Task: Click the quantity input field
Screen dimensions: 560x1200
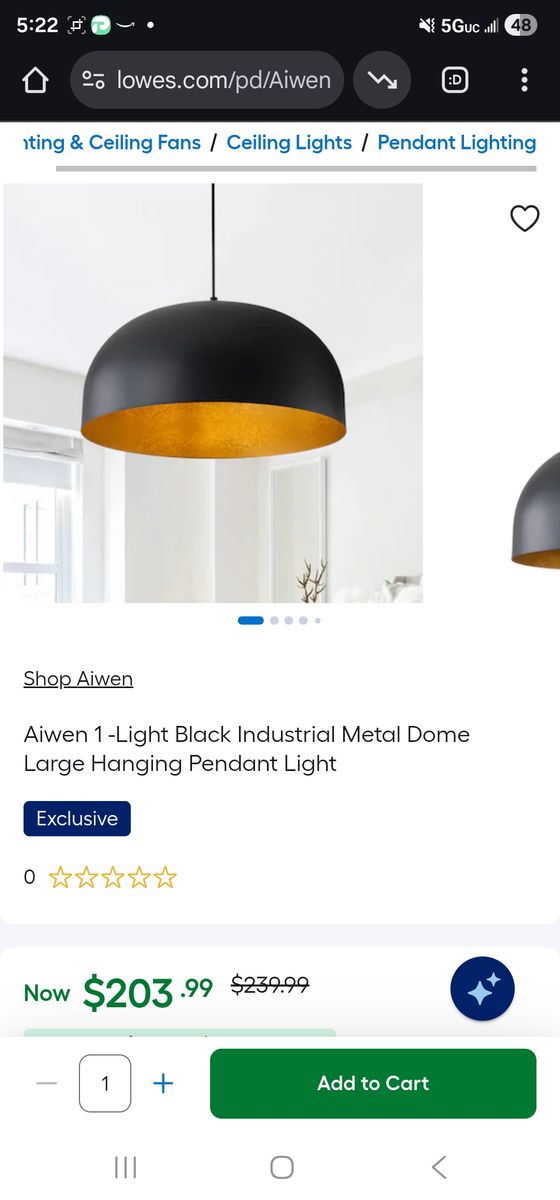Action: coord(105,1083)
